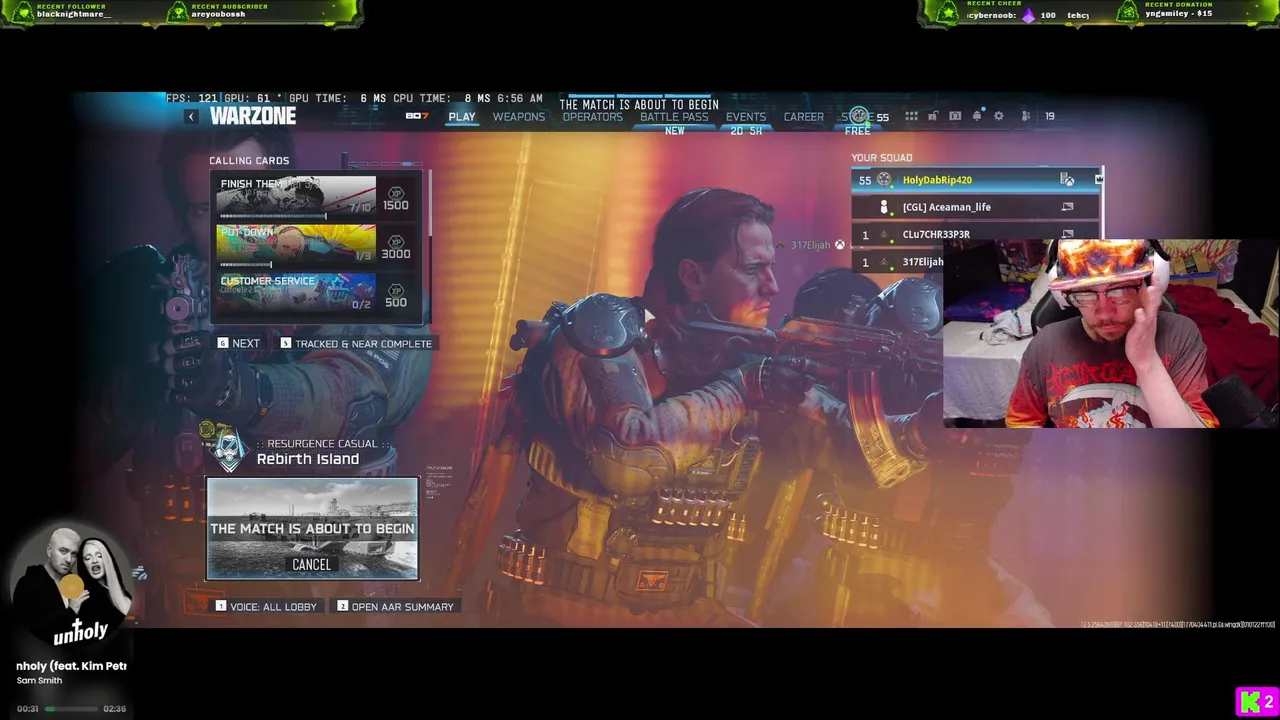Open the CUSTOMER SERVICE calling card
This screenshot has width=1280, height=720.
pyautogui.click(x=296, y=292)
